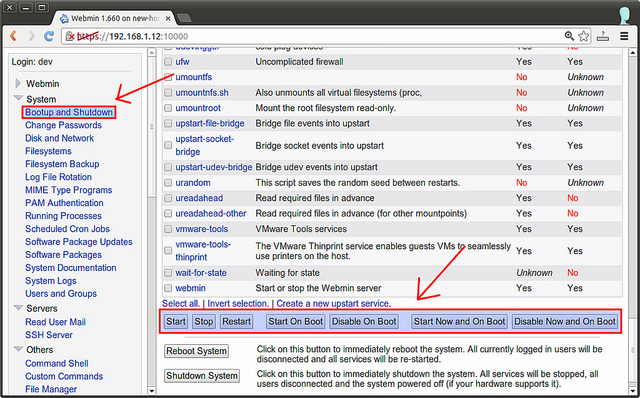Collapse the Others category
640x398 pixels.
tap(18, 349)
